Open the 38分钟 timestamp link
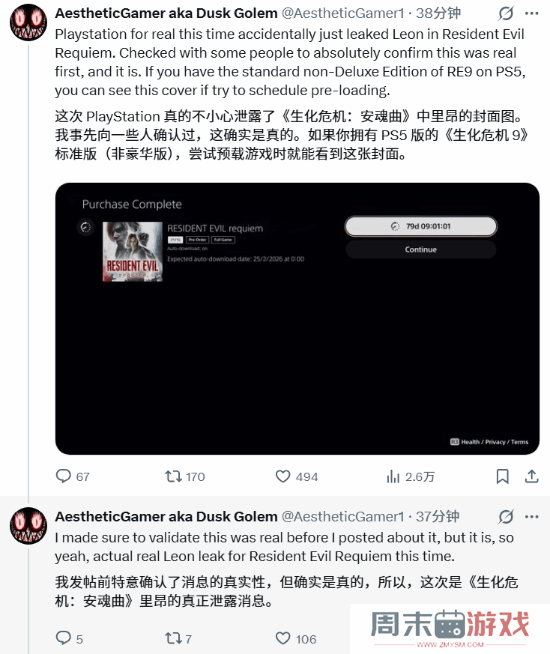Screen dimensions: 550x654 tap(438, 13)
